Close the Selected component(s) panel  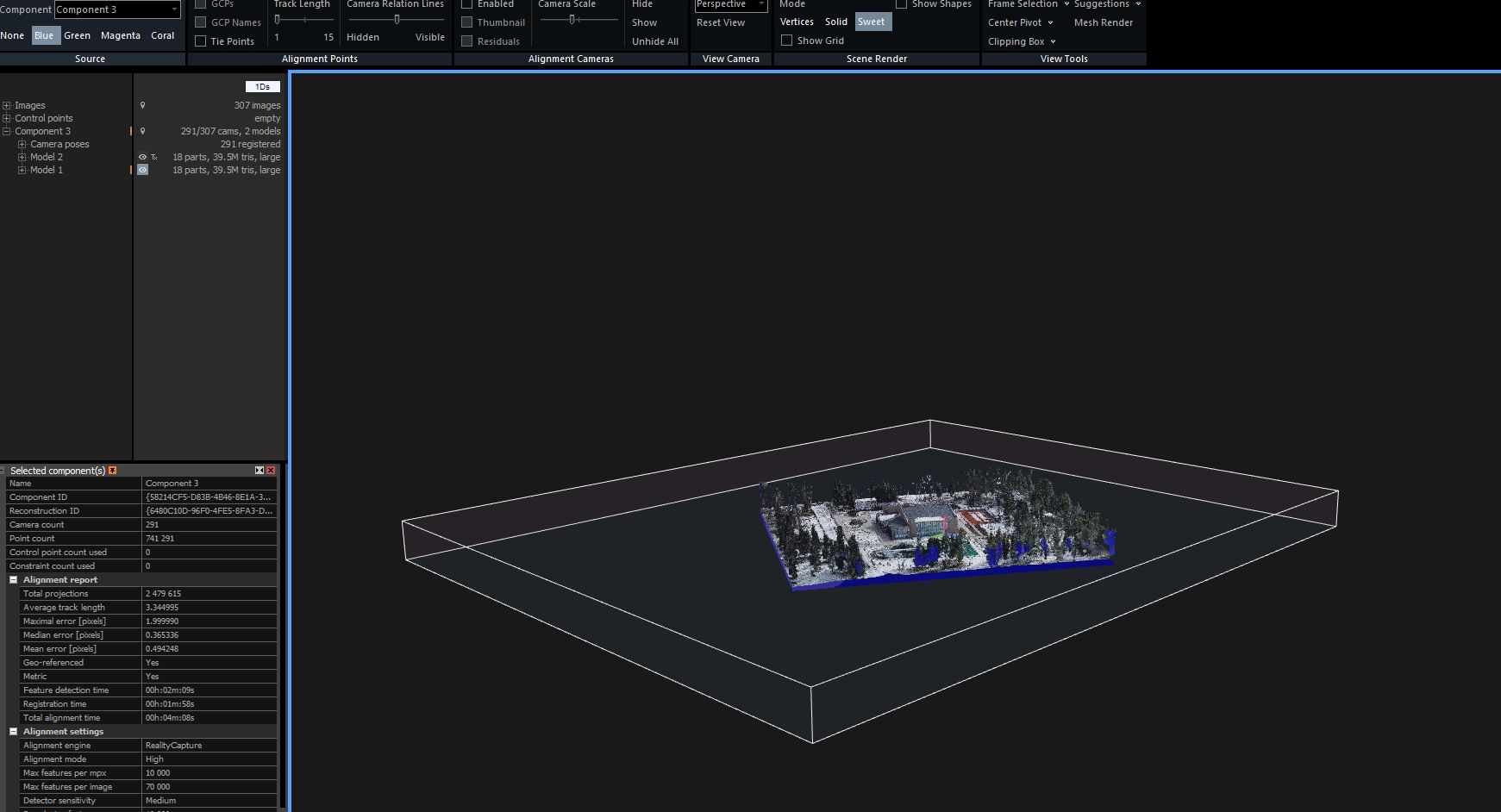click(x=271, y=471)
